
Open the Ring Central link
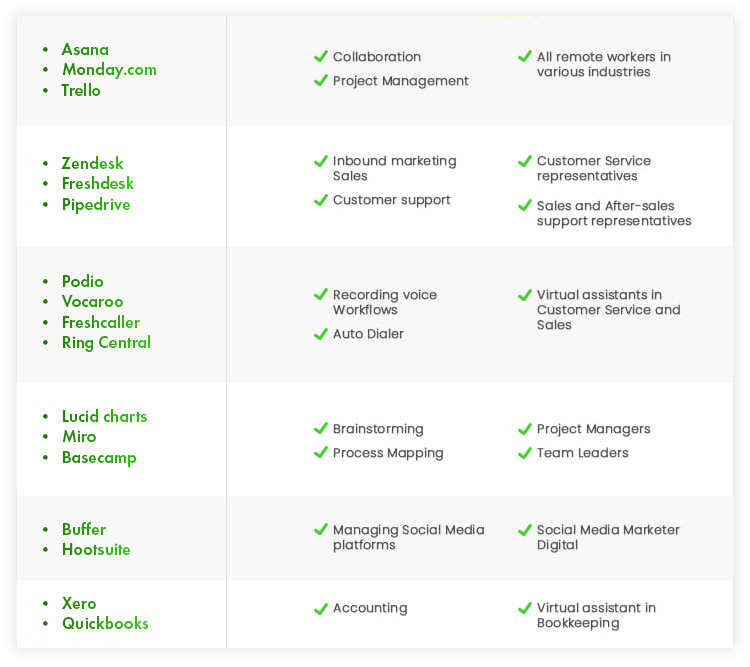(106, 343)
